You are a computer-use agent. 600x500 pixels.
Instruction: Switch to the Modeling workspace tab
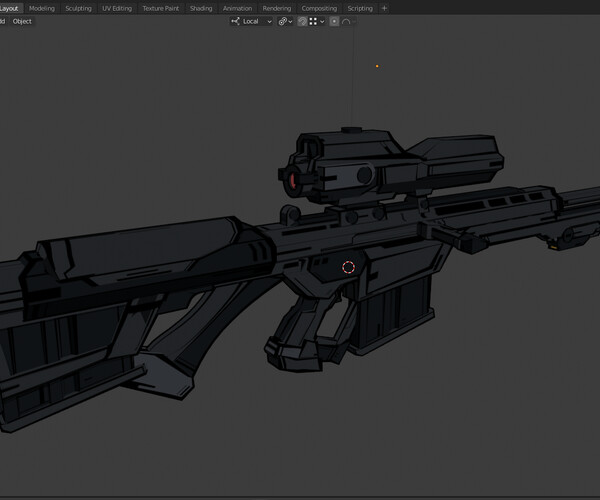(x=42, y=8)
